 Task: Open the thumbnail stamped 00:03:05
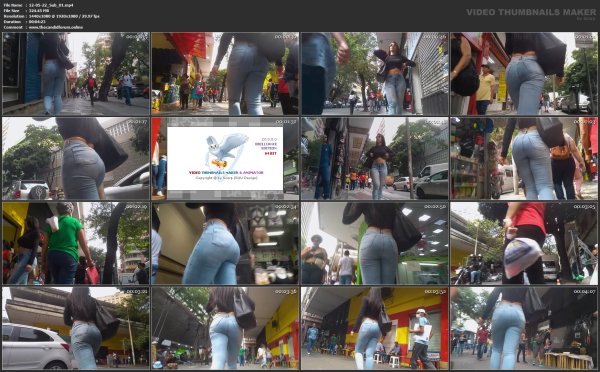(x=524, y=243)
